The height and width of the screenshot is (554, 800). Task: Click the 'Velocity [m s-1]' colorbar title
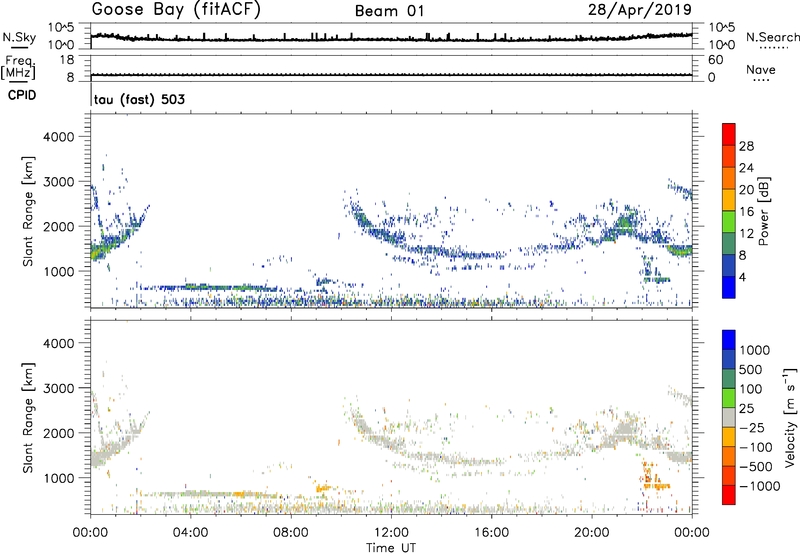tap(790, 417)
